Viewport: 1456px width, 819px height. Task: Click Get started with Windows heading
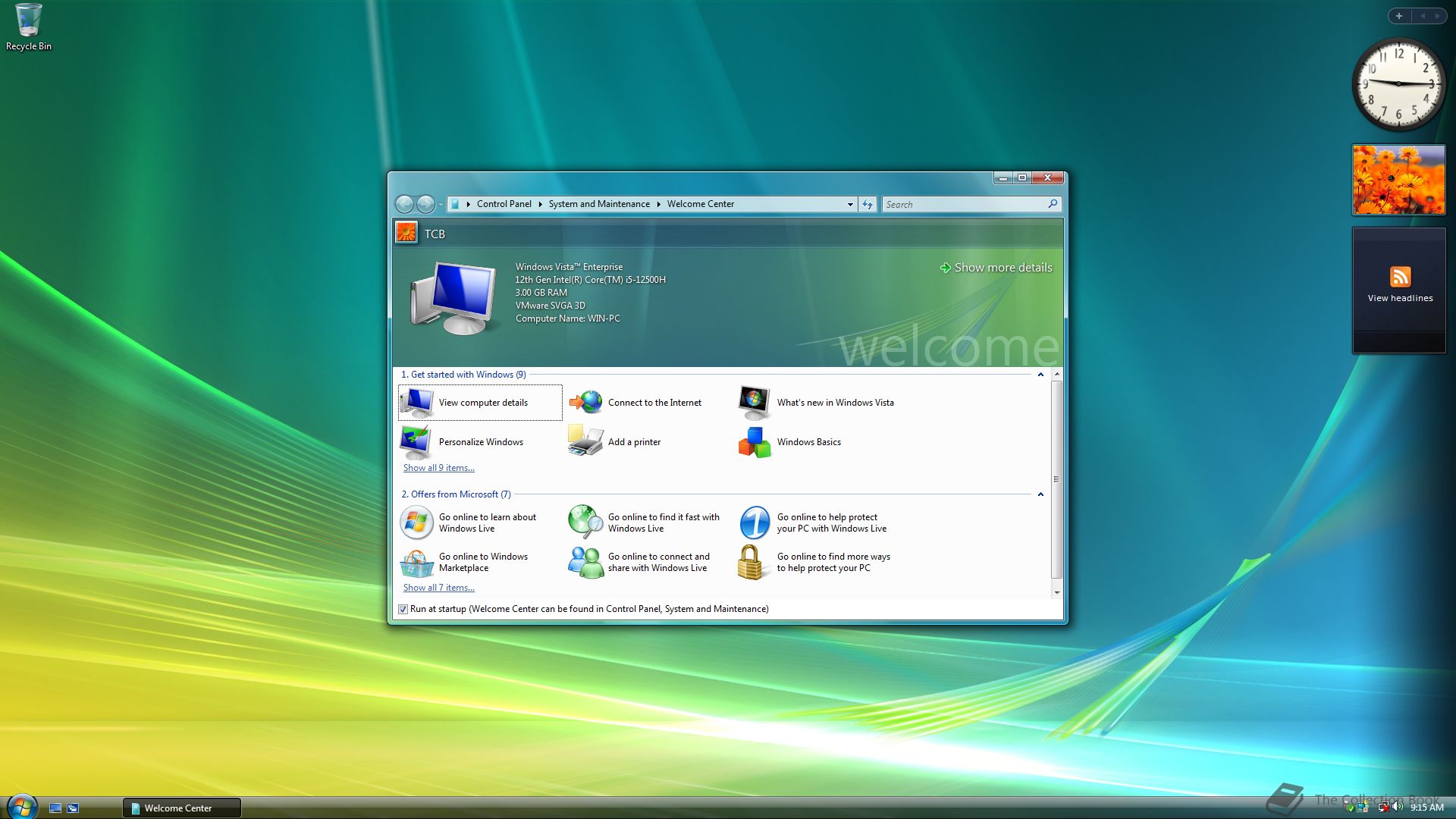pos(463,375)
